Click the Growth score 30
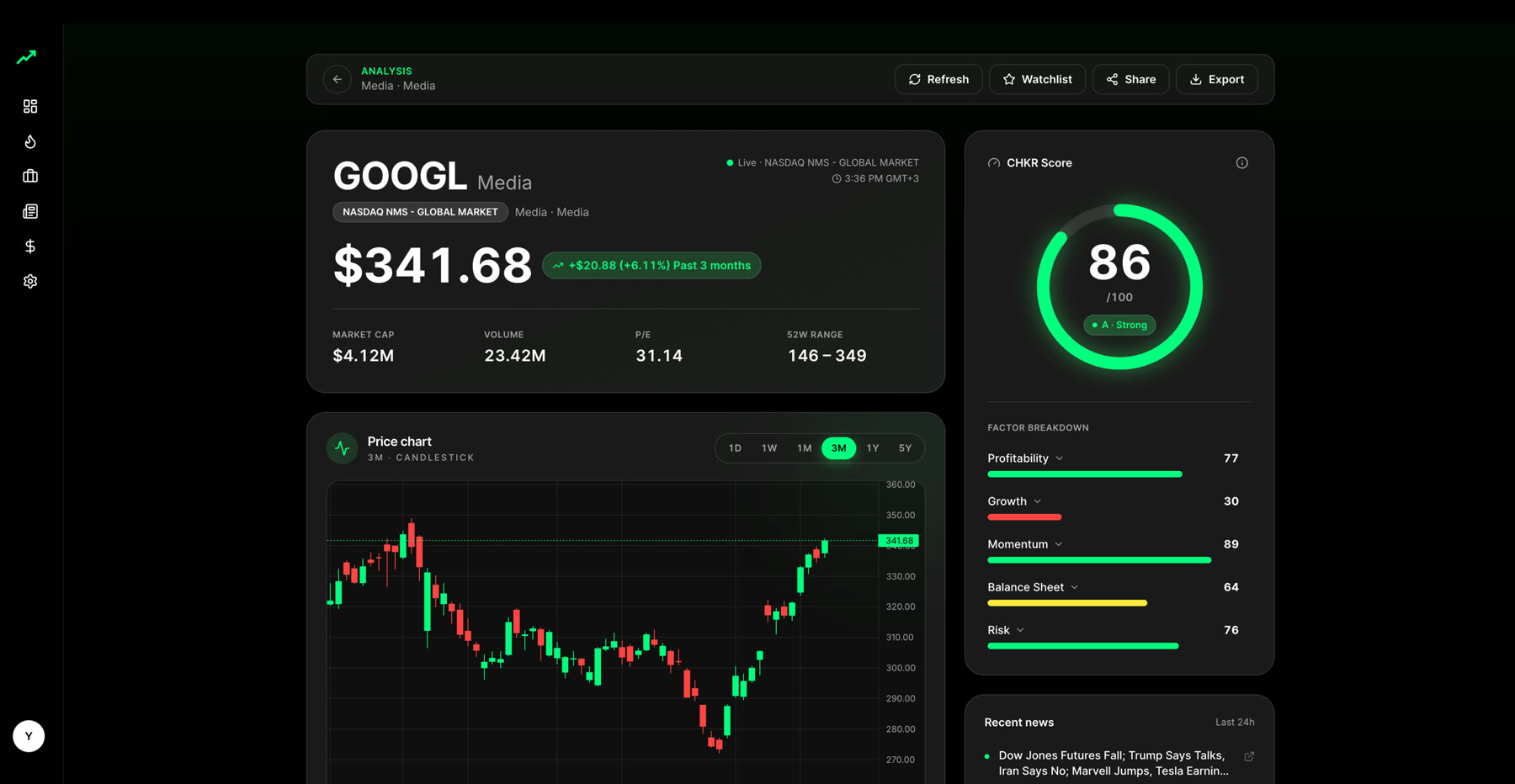The width and height of the screenshot is (1515, 784). [1231, 501]
